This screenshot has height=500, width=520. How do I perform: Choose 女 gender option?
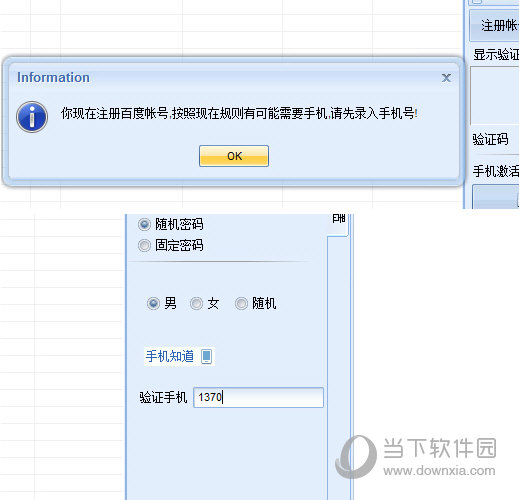196,304
